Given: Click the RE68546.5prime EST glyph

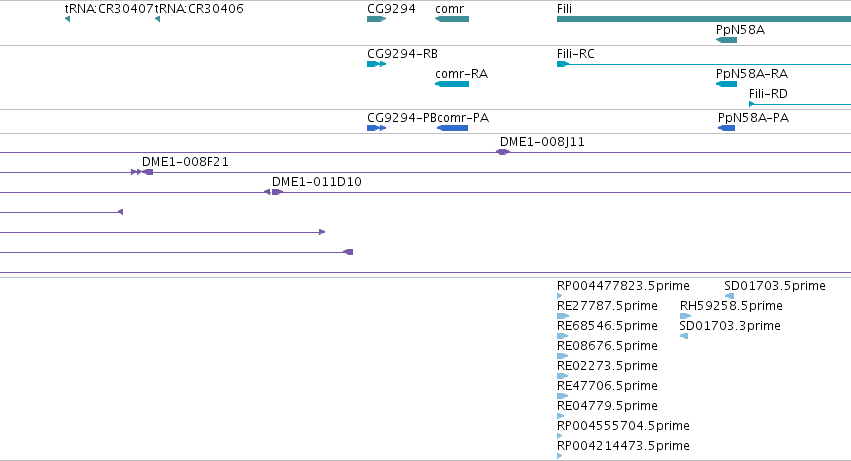Looking at the screenshot, I should (x=562, y=336).
